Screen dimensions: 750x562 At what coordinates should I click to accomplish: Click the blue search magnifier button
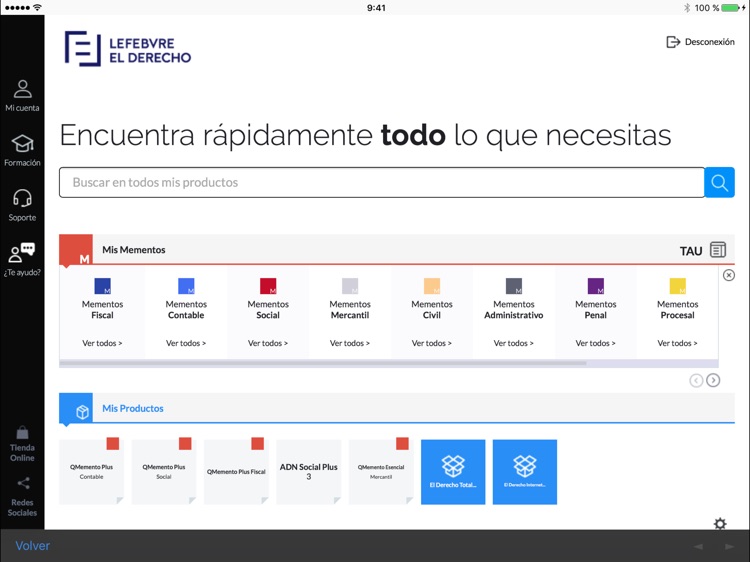pos(719,182)
